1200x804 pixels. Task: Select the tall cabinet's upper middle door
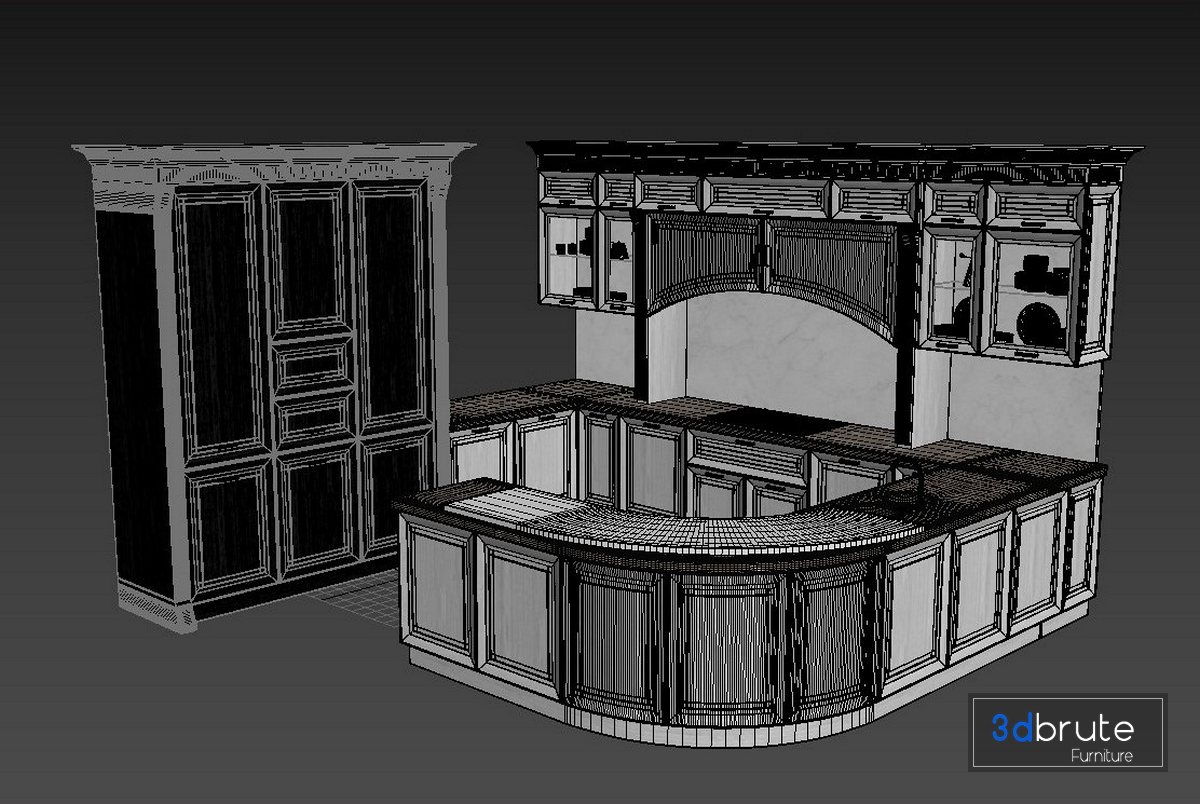(310, 255)
